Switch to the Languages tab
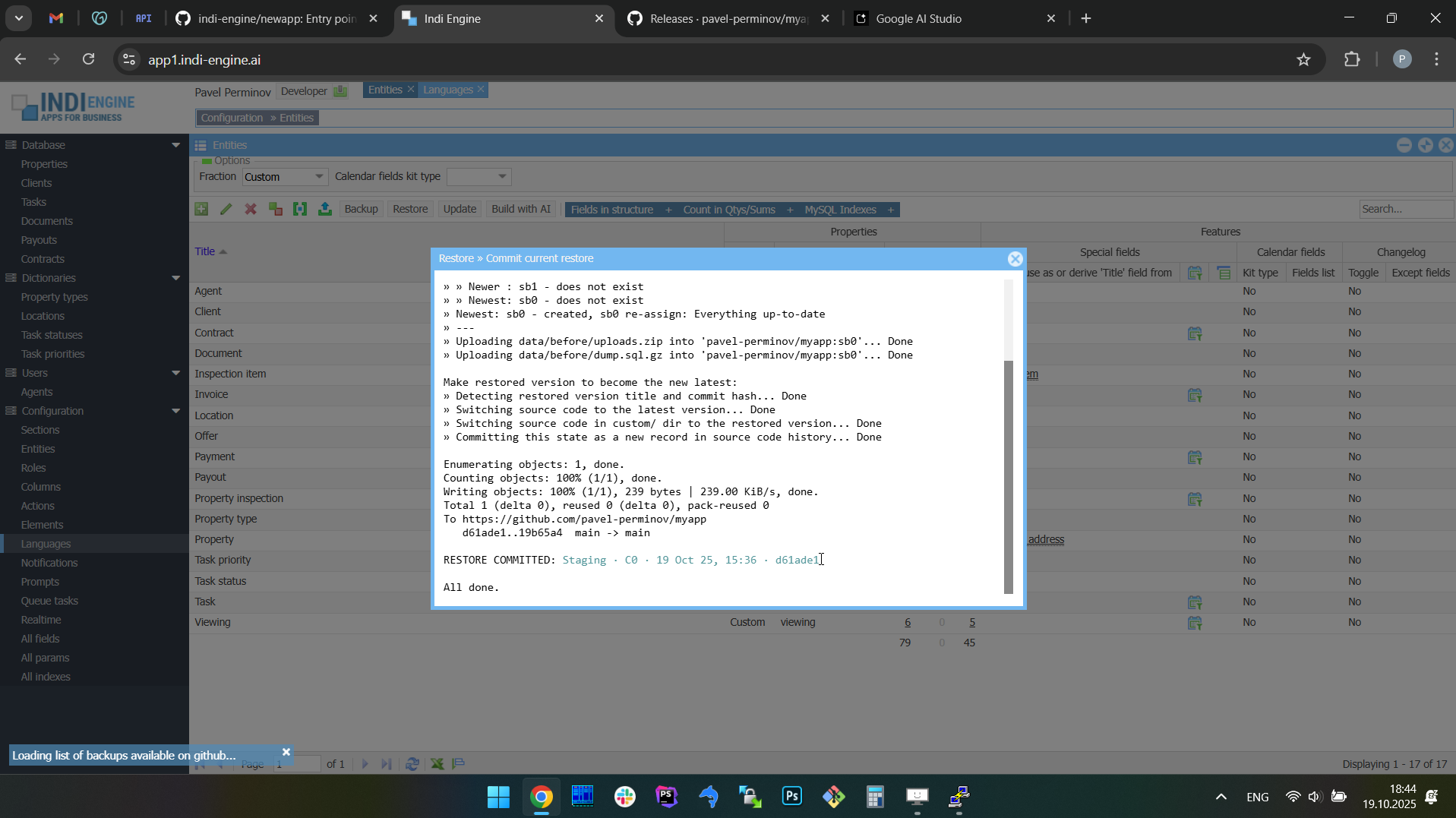The width and height of the screenshot is (1456, 818). tap(448, 90)
